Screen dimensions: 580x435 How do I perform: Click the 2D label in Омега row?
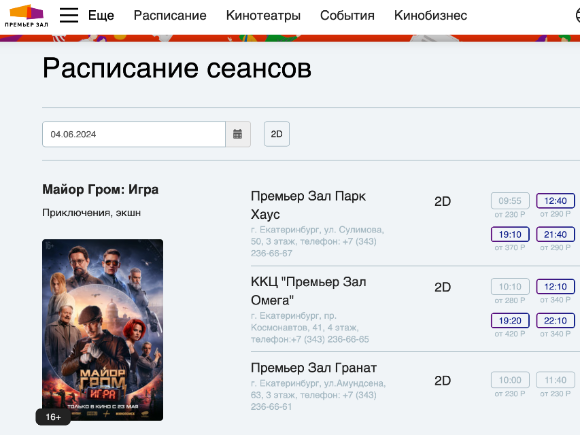coord(442,287)
